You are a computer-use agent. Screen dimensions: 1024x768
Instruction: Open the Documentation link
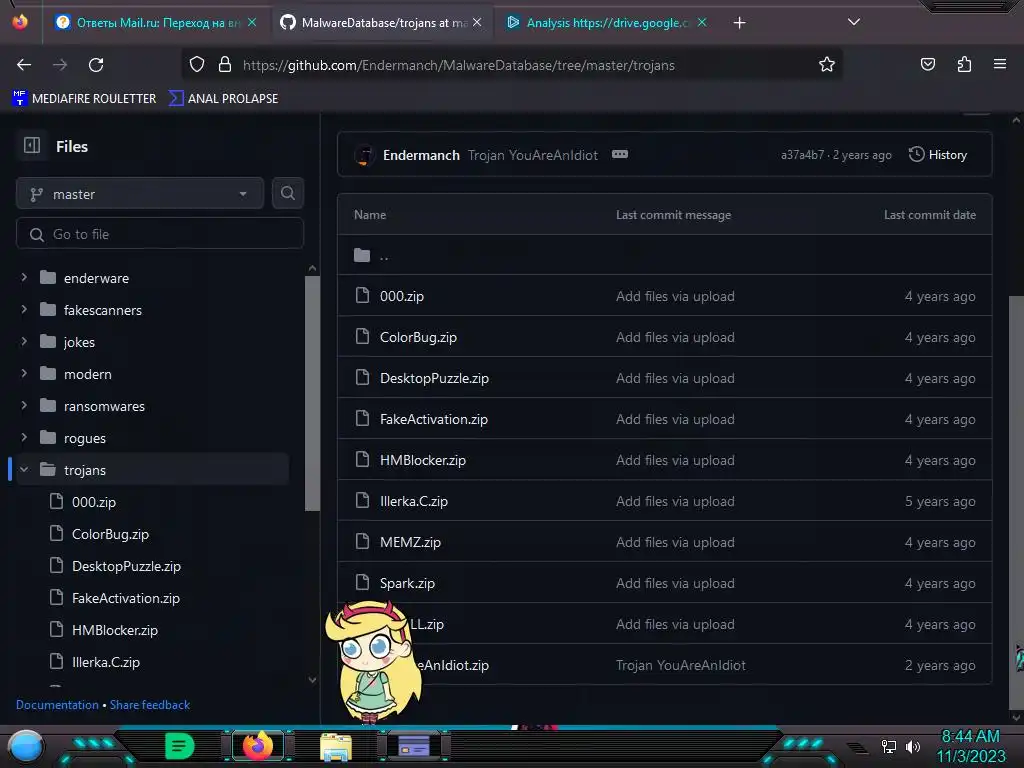[57, 705]
